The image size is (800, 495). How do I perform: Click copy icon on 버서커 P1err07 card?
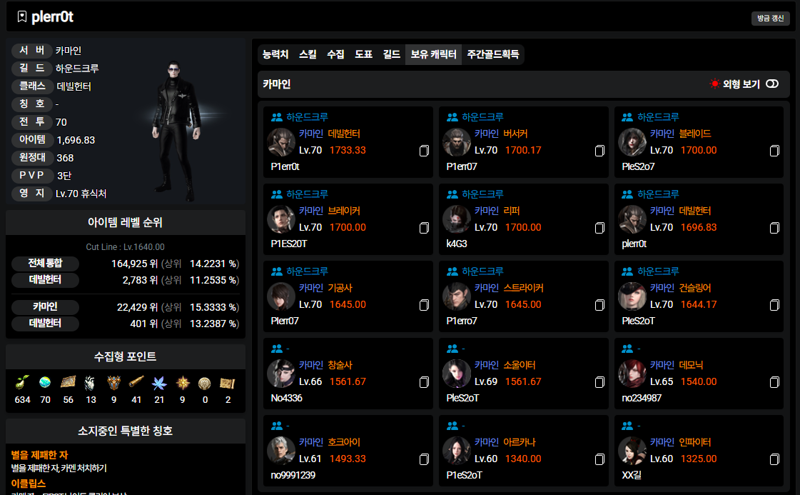pos(599,151)
